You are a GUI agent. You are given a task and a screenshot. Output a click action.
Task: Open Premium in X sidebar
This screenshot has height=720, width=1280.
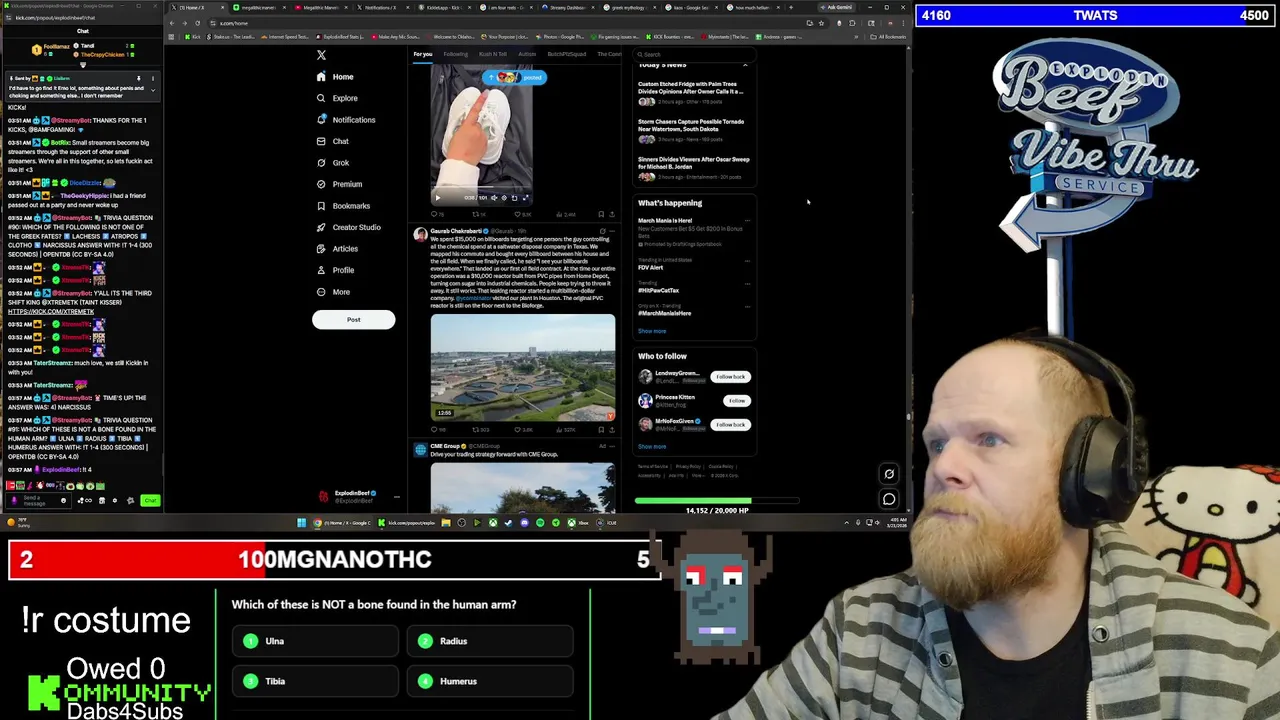click(x=339, y=184)
